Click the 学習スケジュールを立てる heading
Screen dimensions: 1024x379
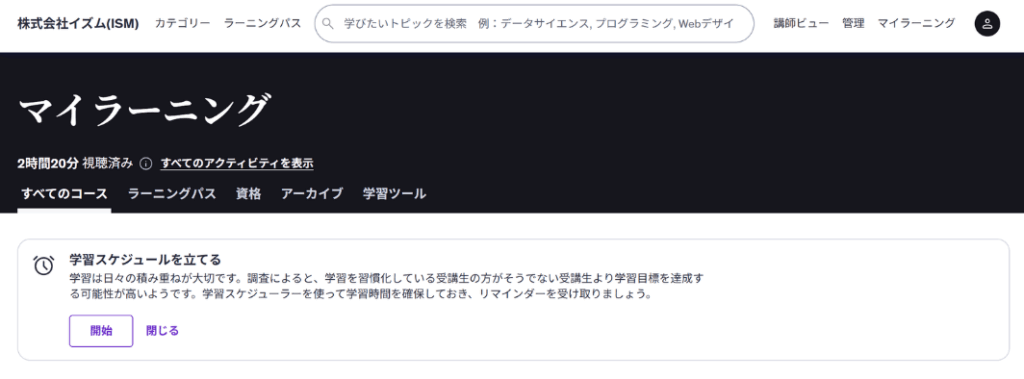click(x=145, y=259)
